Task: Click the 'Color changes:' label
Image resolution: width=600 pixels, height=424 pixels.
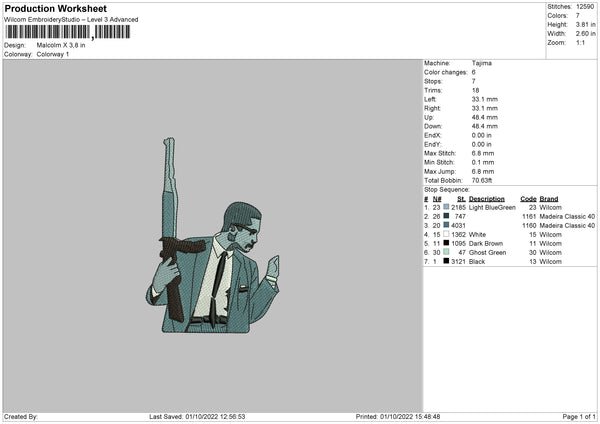Action: pos(446,72)
